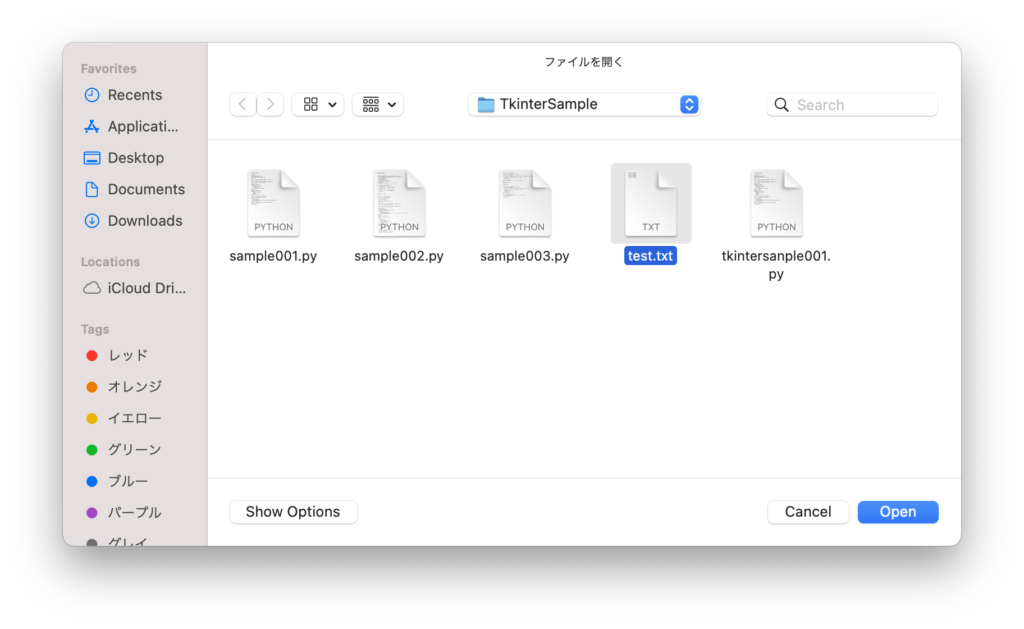
Task: Select Documents in the Favorites list
Action: (135, 189)
